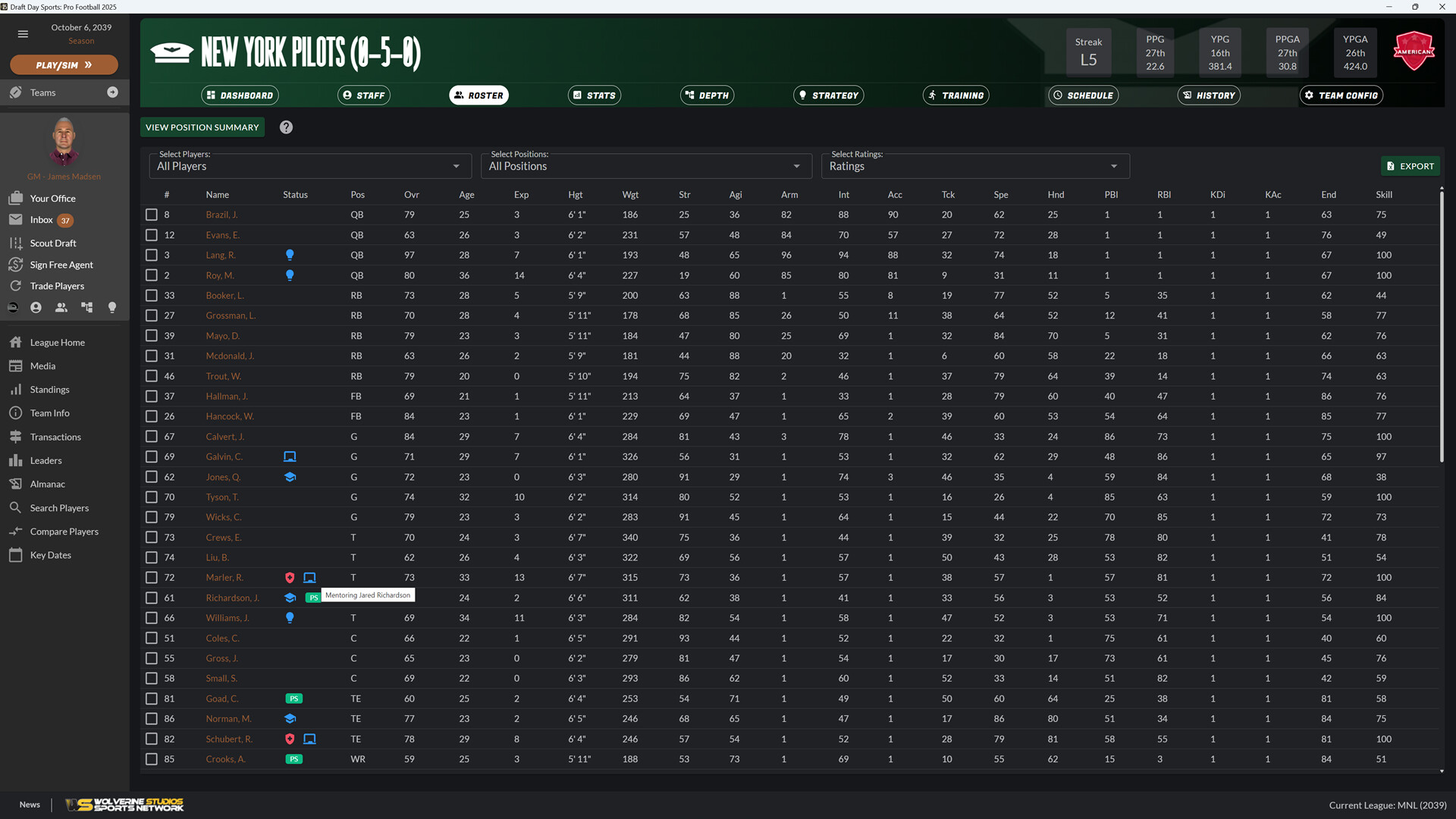
Task: Click the American conference shield logo
Action: pos(1414,52)
